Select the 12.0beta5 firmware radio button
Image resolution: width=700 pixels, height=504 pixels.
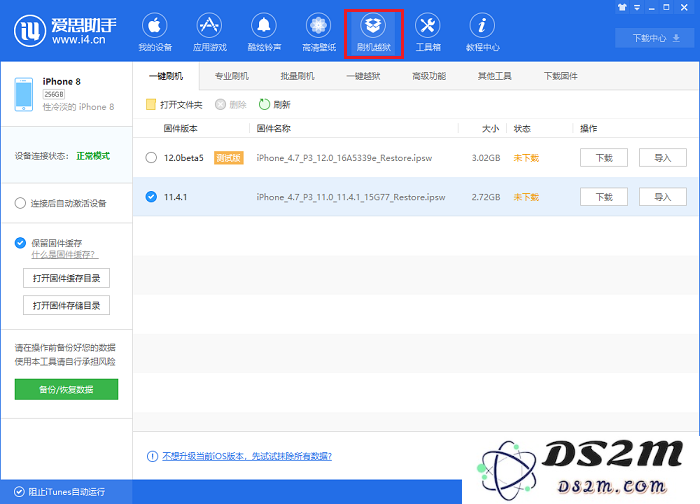[151, 158]
